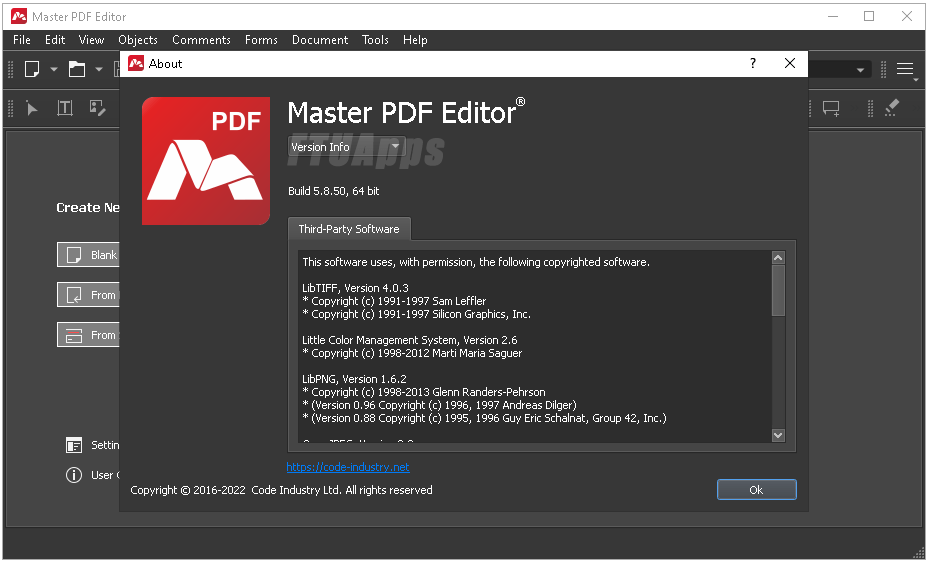Click the From scanner button
Screen dimensions: 928x562
[89, 335]
